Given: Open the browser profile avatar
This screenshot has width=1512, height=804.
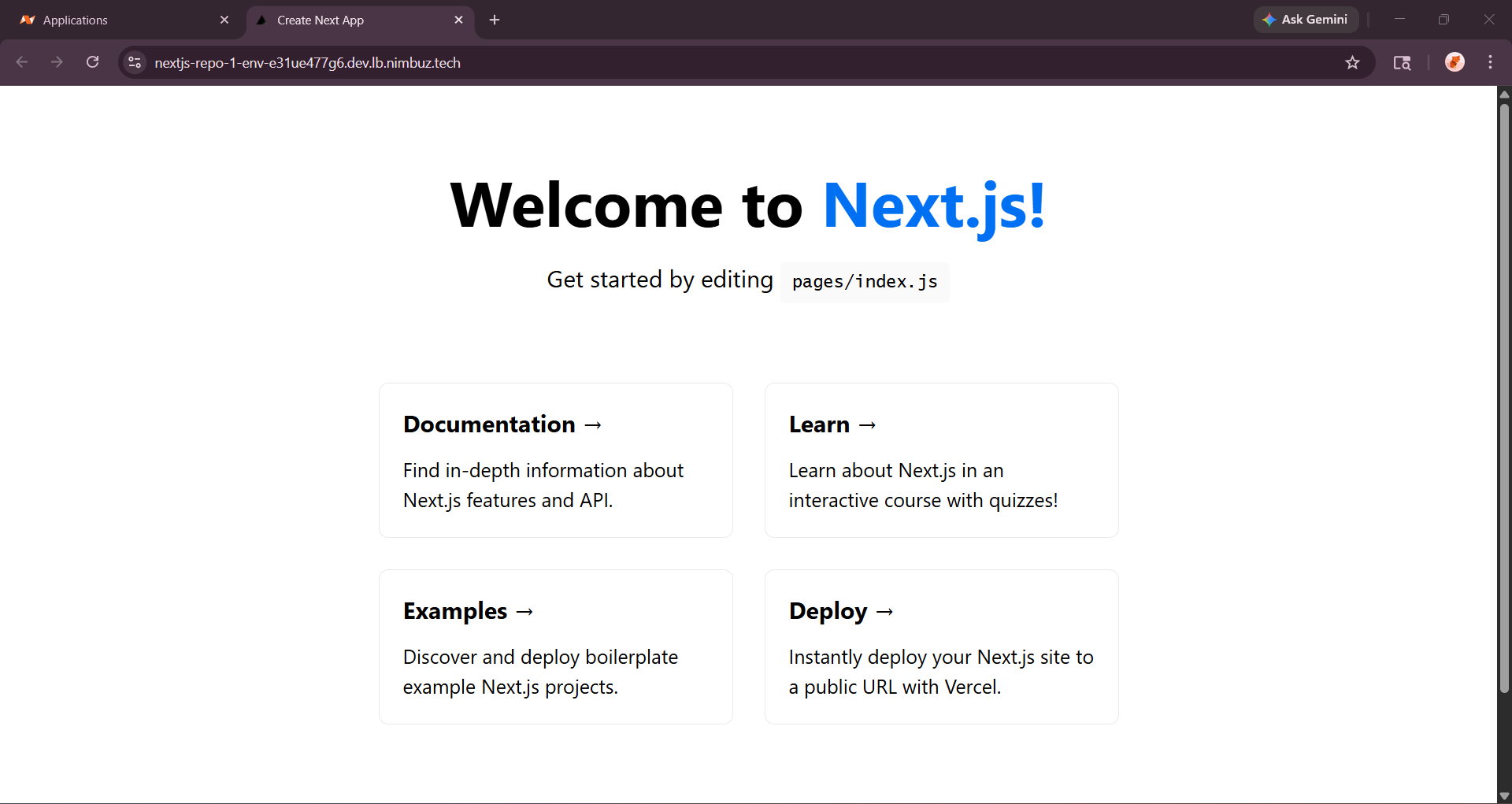Looking at the screenshot, I should (1455, 62).
